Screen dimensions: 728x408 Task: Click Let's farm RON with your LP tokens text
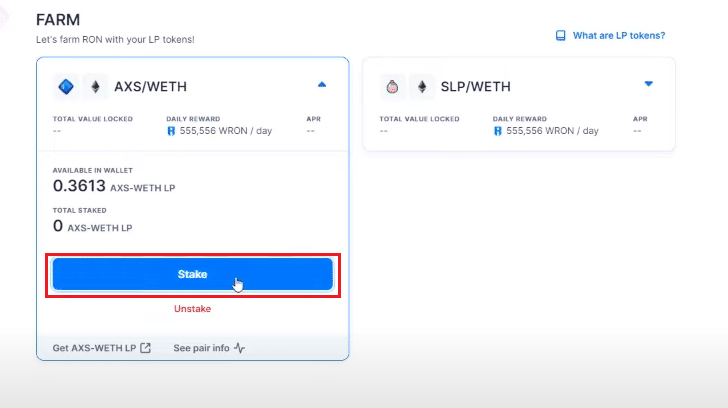(116, 40)
